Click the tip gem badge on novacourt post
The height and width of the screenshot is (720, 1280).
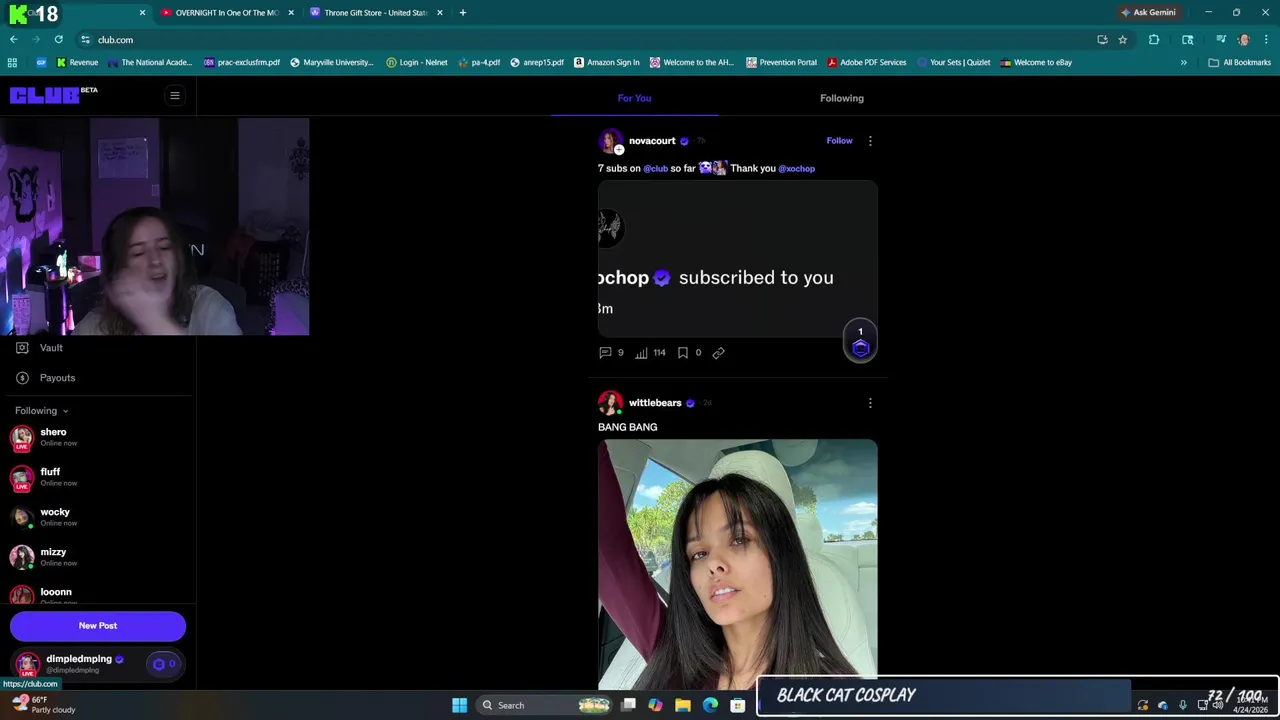click(860, 342)
